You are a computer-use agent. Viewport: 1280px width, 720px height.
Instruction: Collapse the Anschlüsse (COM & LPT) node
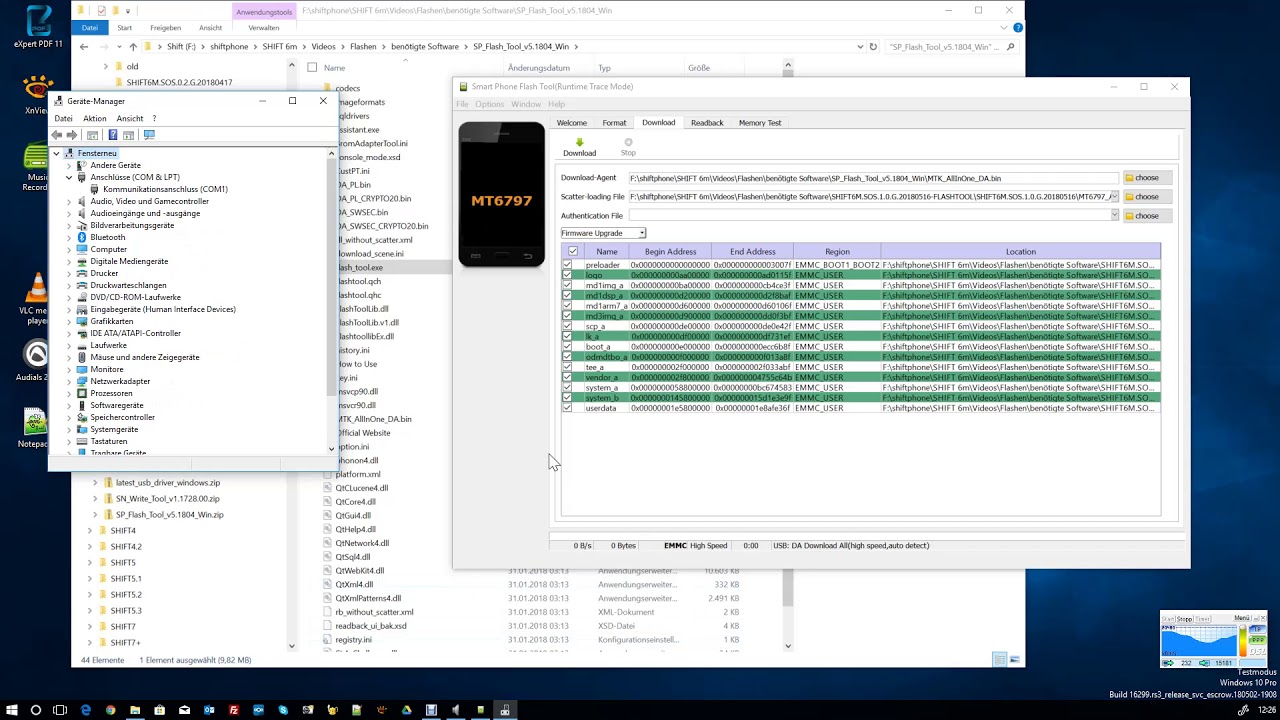(69, 177)
